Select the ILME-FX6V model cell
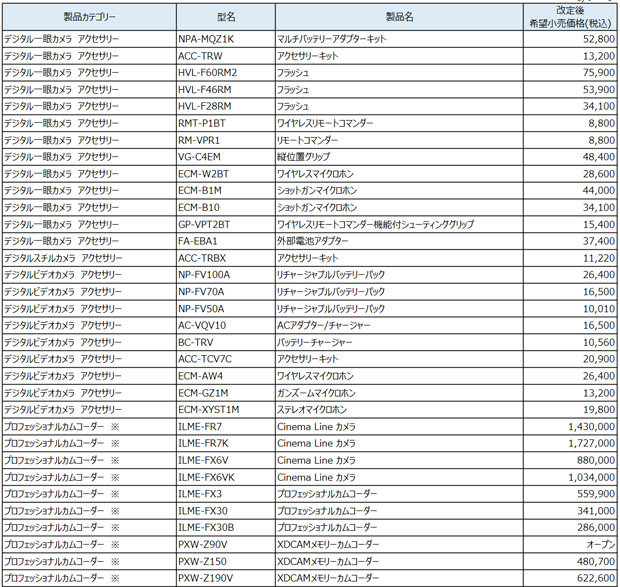620x587 pixels. [226, 460]
